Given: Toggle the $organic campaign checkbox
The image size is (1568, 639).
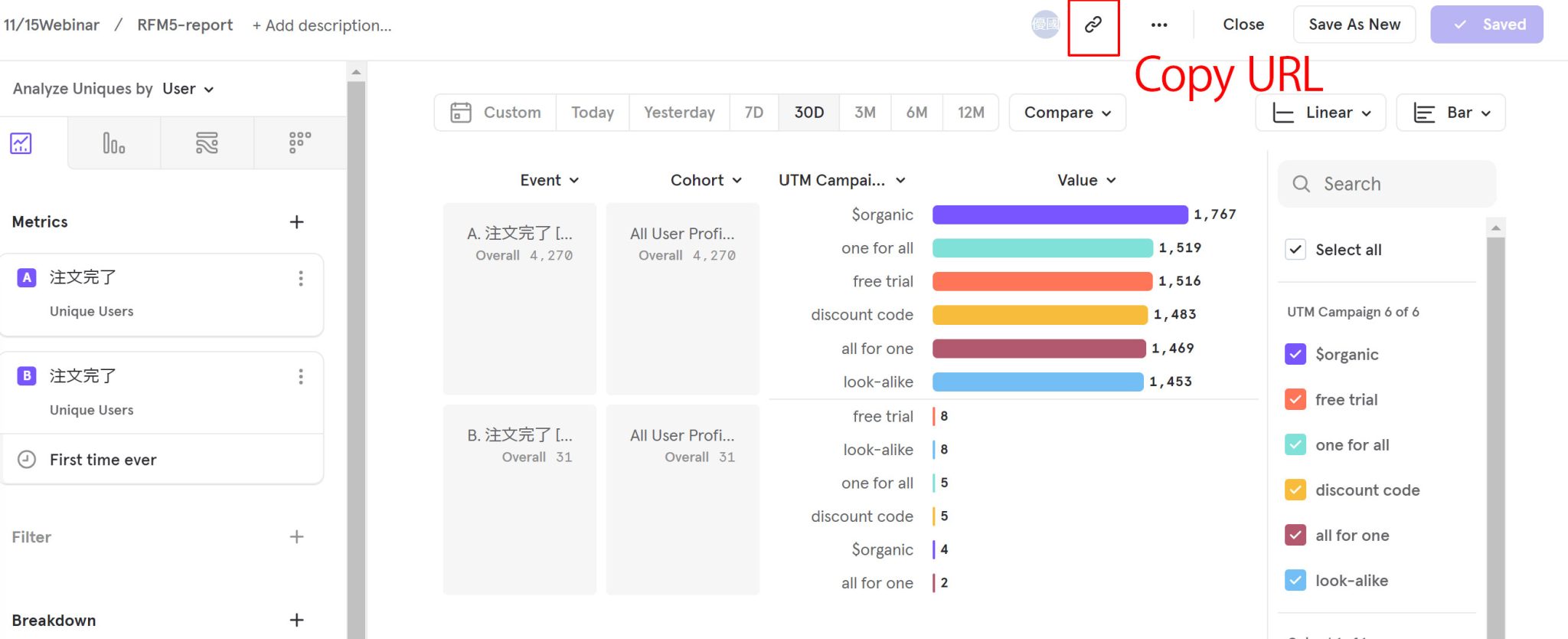Looking at the screenshot, I should [x=1295, y=354].
